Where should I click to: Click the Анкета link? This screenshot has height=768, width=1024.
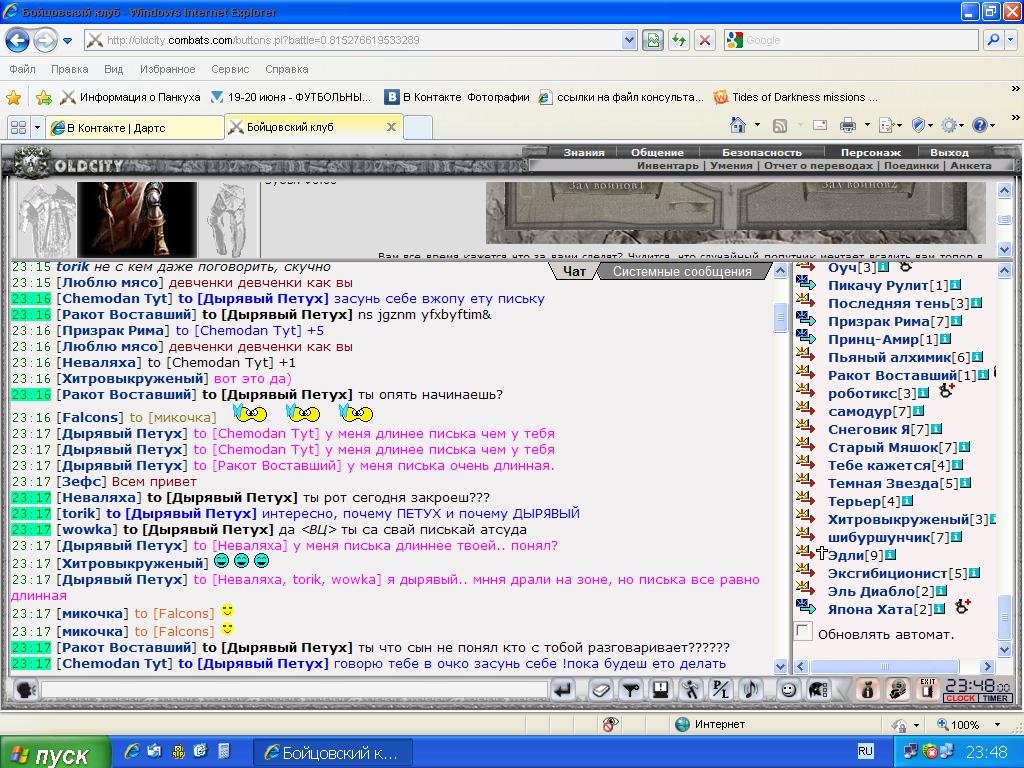click(x=970, y=166)
